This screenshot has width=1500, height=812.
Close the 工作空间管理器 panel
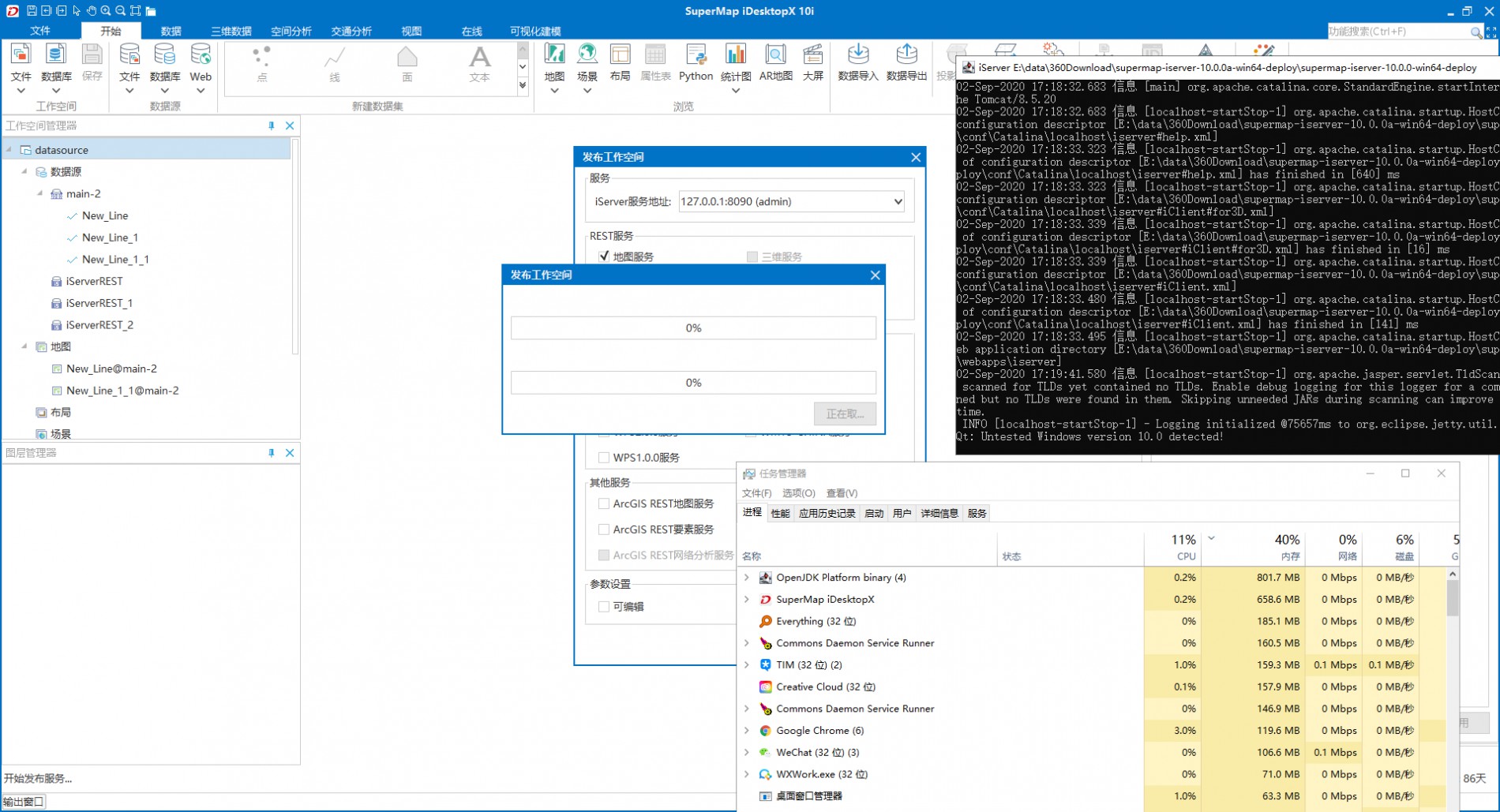coord(290,125)
